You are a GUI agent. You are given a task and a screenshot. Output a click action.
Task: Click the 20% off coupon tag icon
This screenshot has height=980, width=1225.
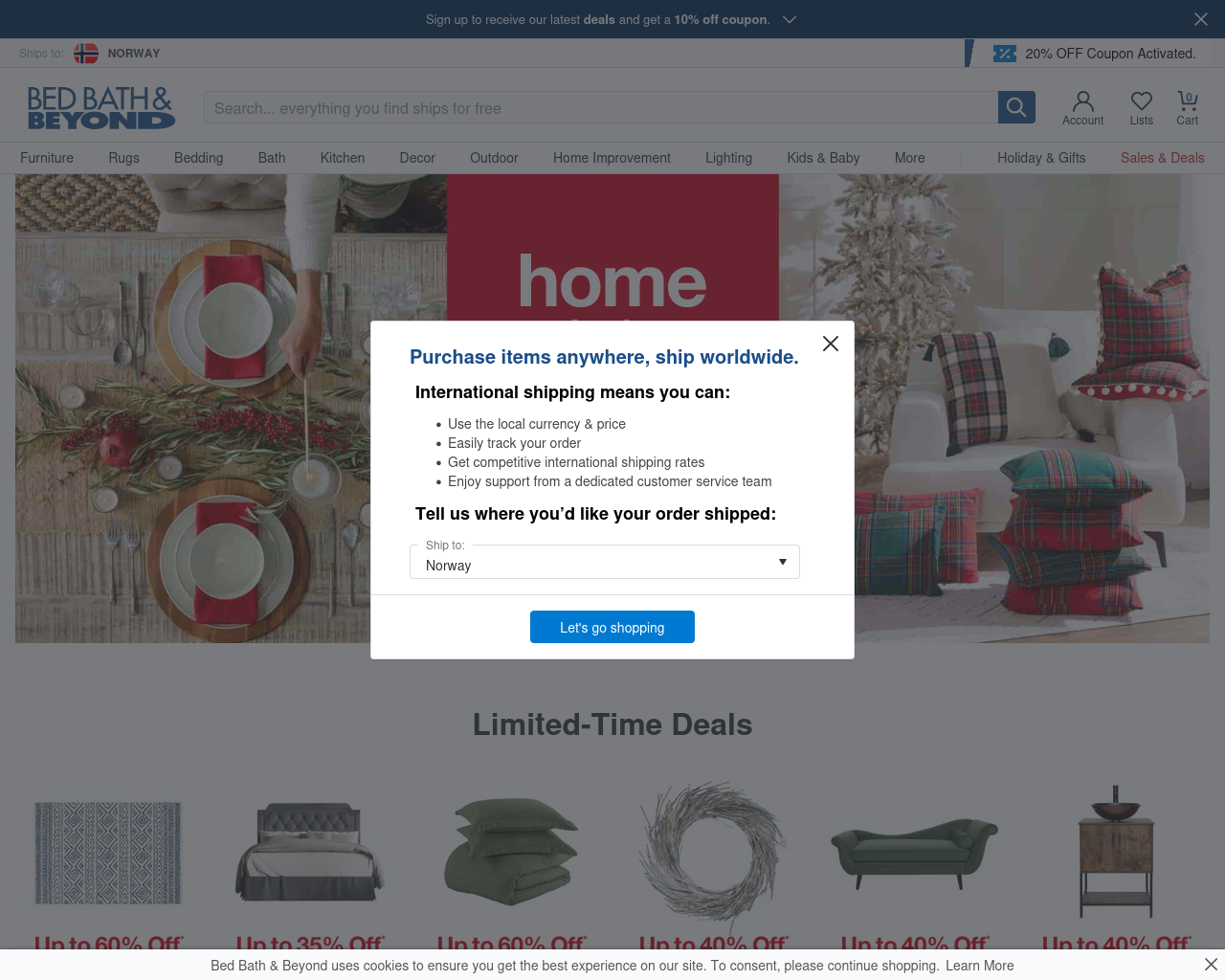(1004, 54)
